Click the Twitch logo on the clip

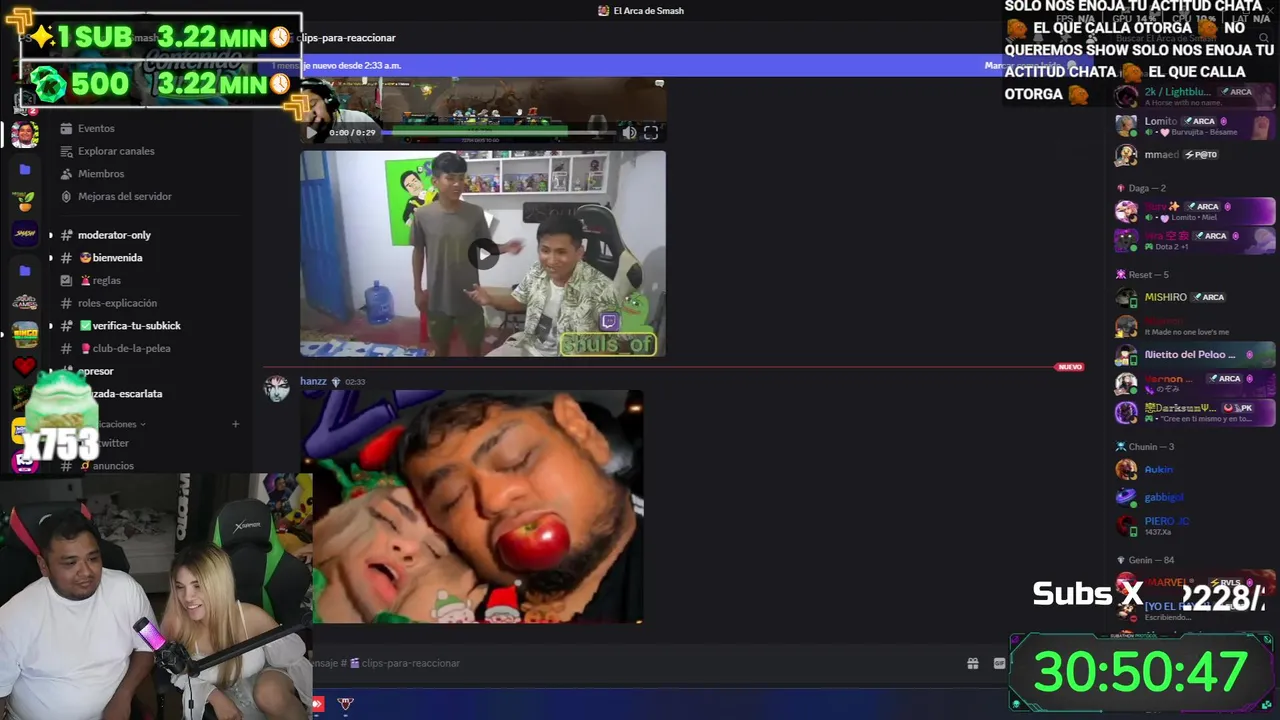[x=609, y=322]
